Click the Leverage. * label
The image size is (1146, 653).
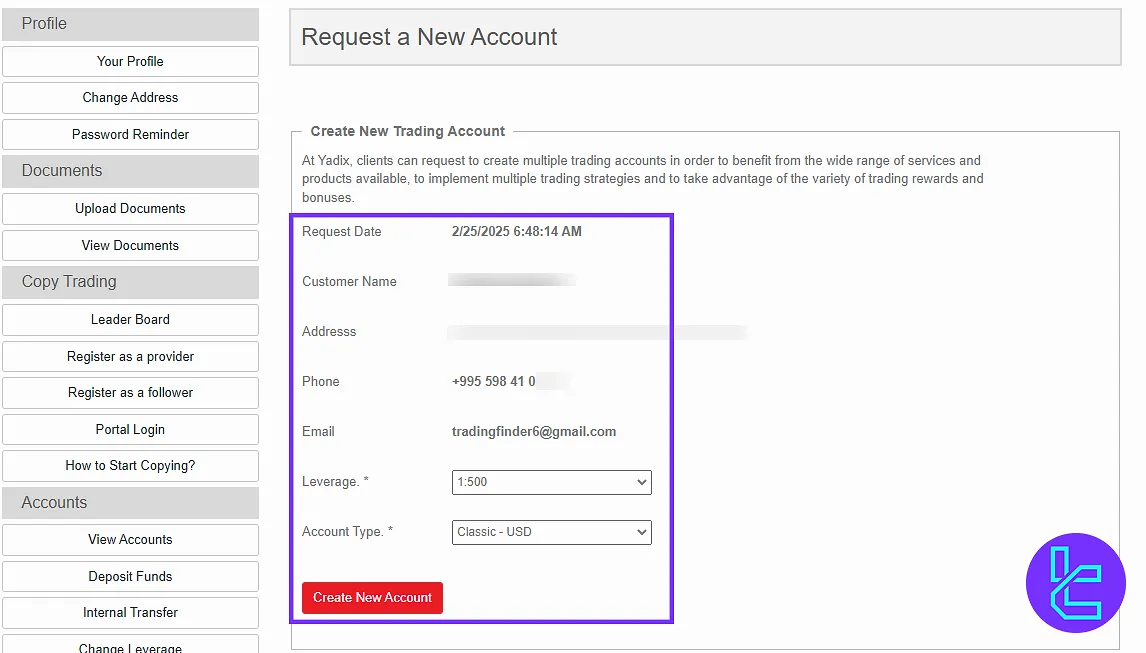pos(335,481)
